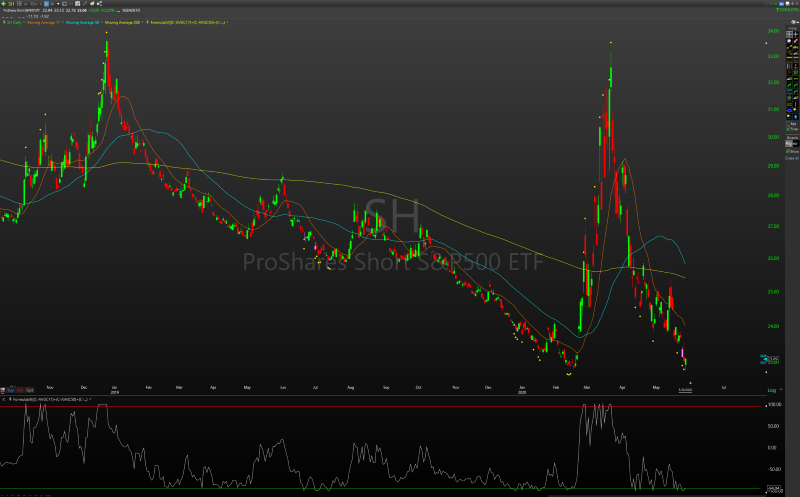Click the Jan 2020 date axis label
800x497 pixels.
coord(521,390)
